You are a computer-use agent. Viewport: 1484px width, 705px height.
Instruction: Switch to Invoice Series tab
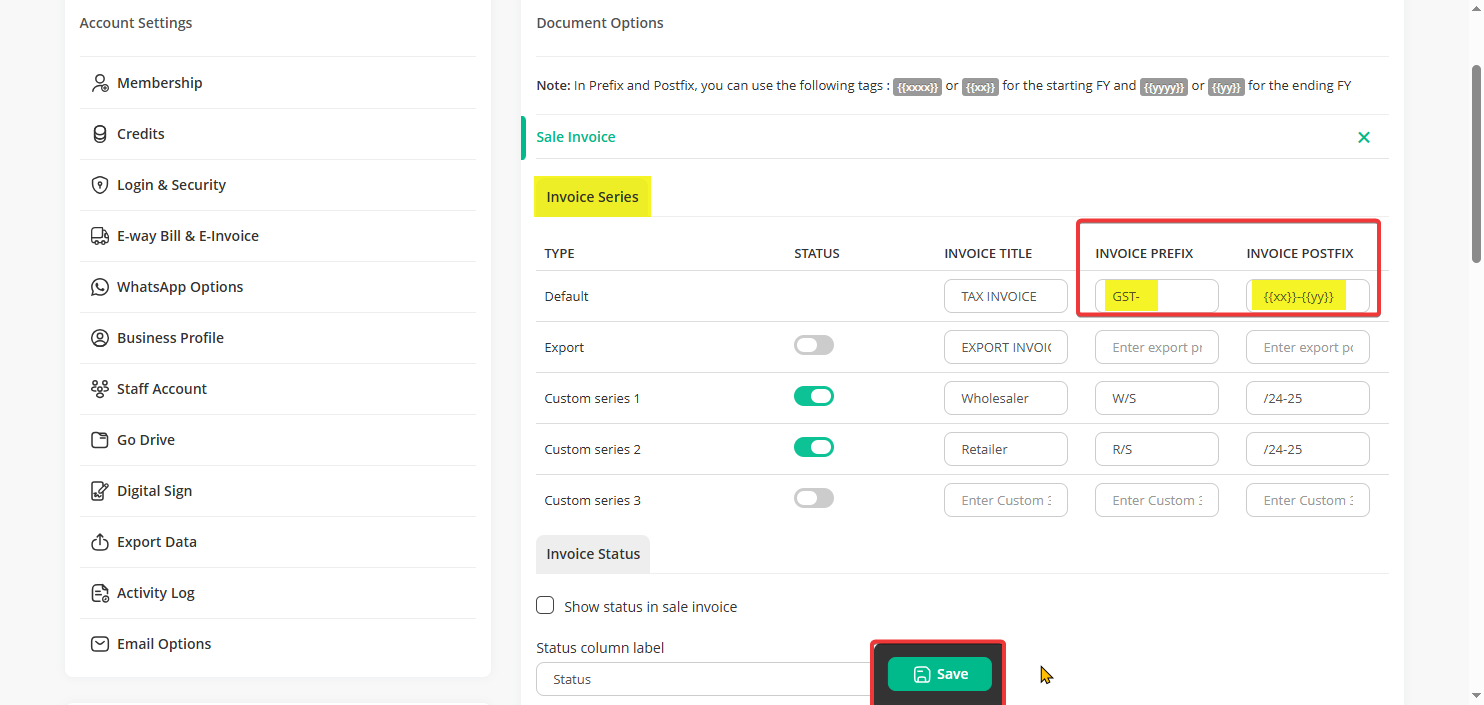pos(592,197)
